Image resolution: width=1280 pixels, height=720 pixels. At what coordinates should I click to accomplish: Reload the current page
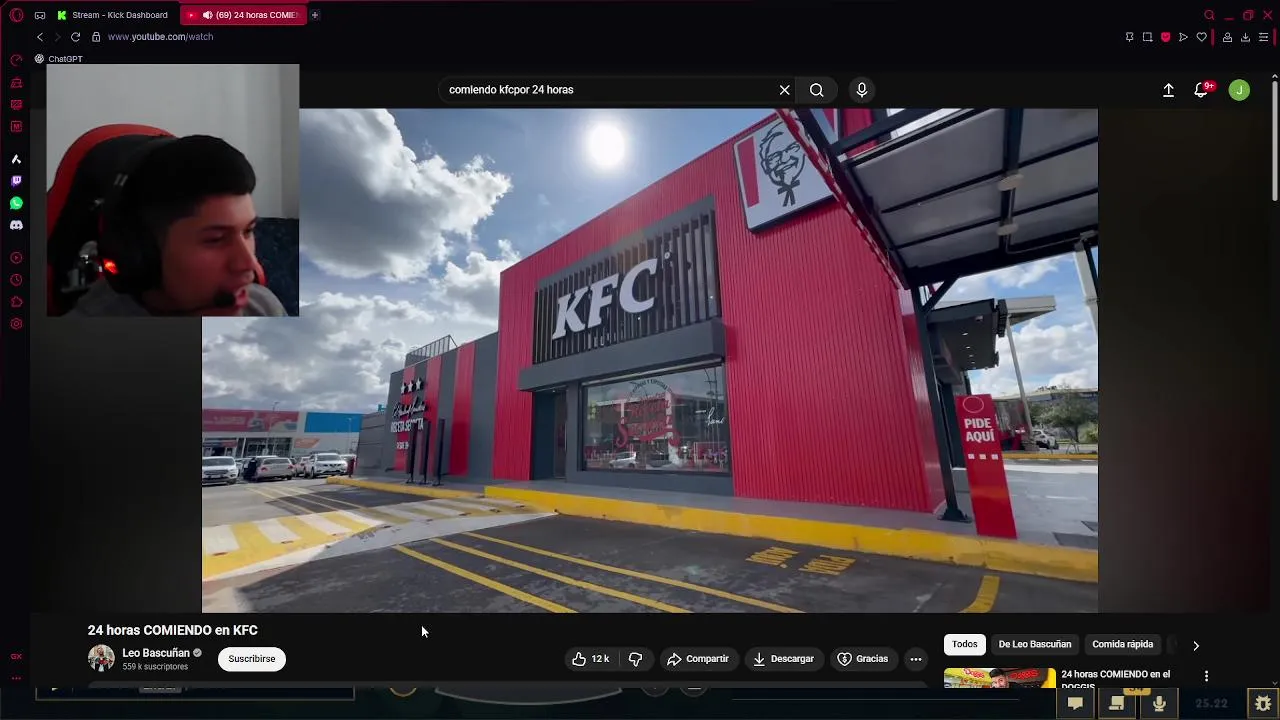(75, 37)
